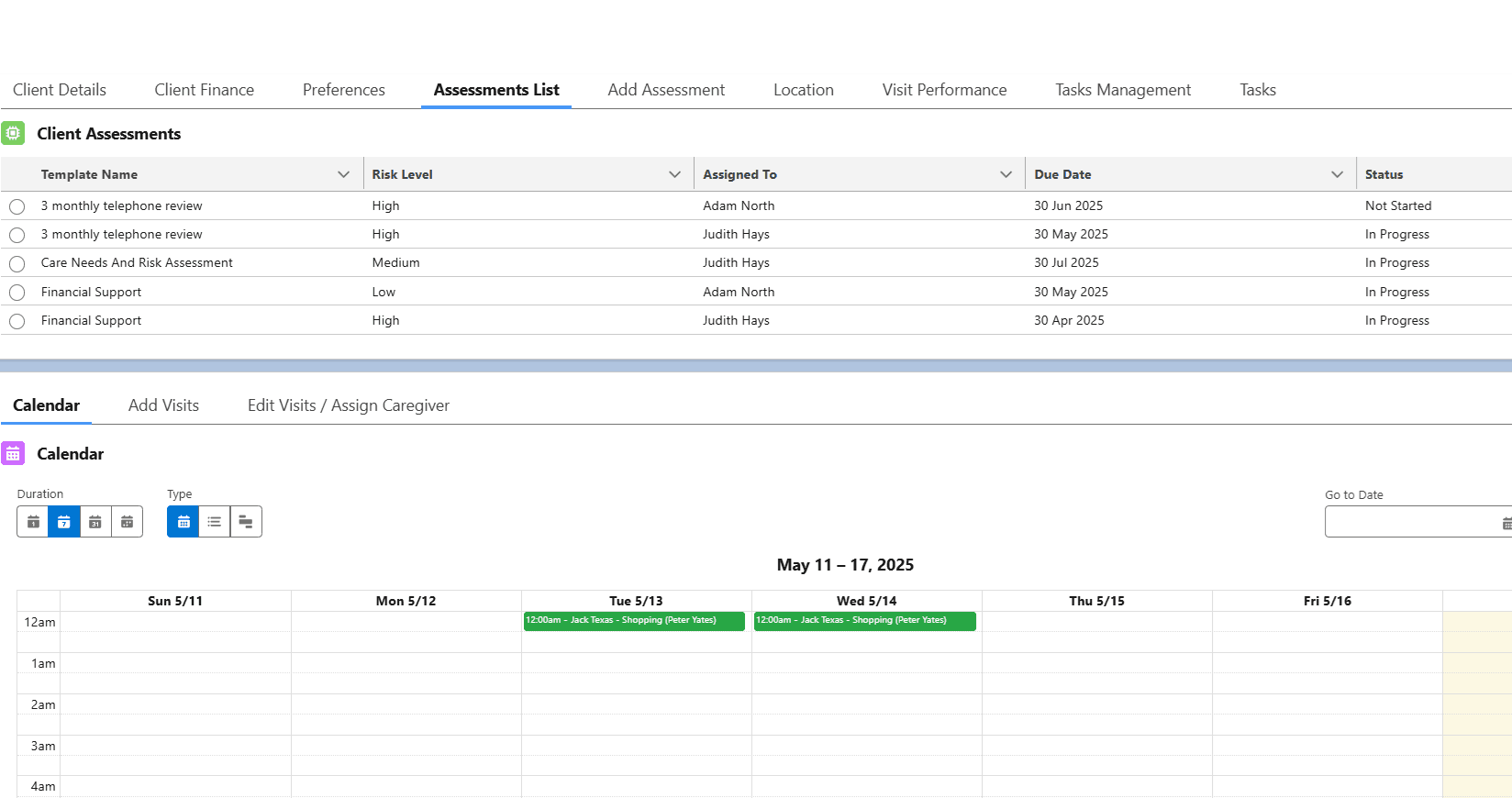Open the Client Finance tab

(x=205, y=90)
